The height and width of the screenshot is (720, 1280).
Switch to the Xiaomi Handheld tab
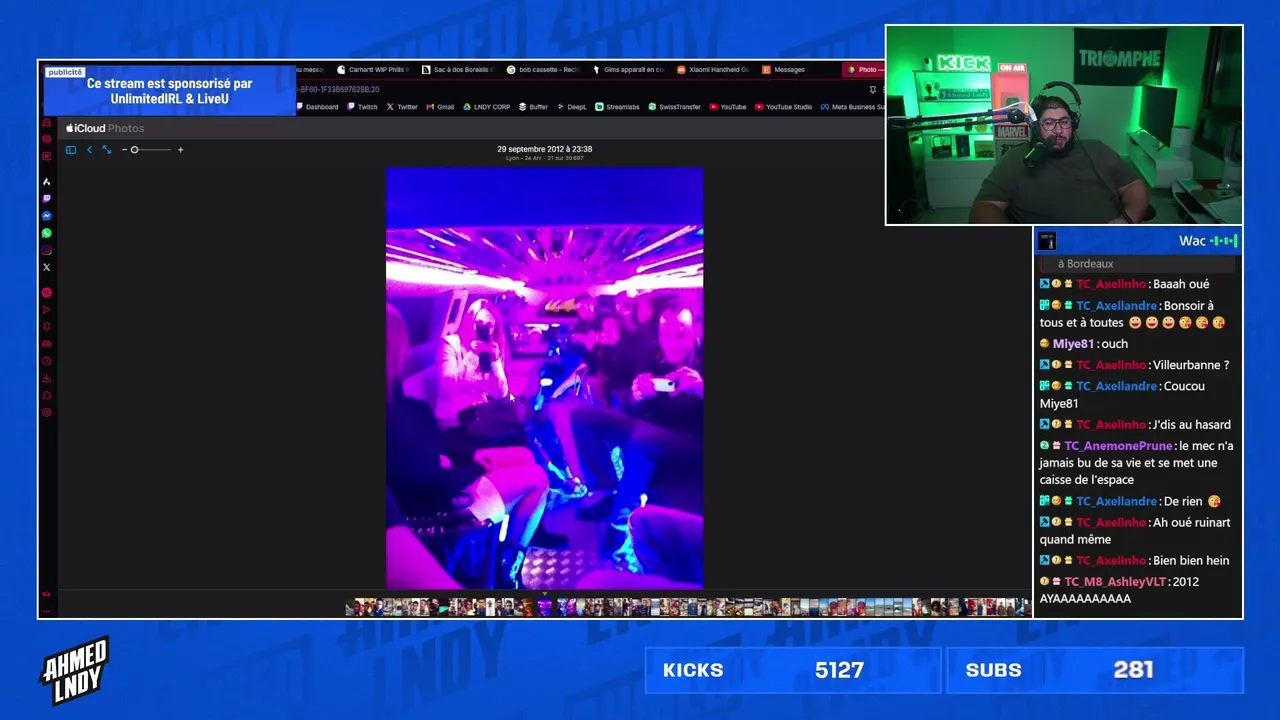coord(713,70)
